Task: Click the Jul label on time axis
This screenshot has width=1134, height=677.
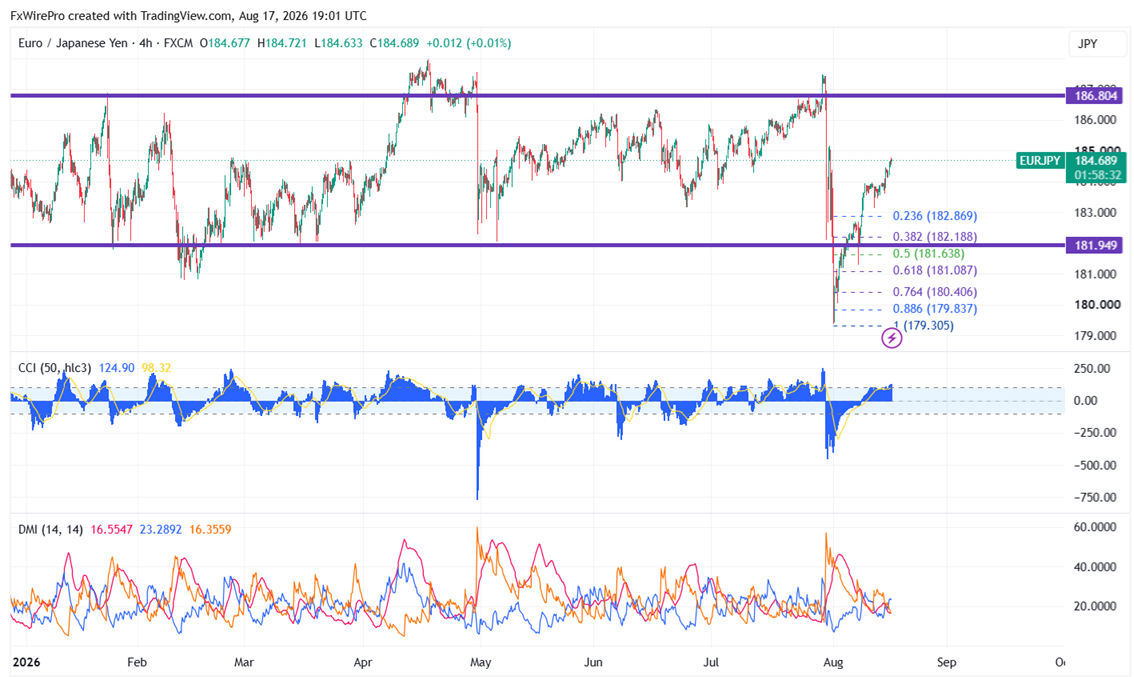Action: [x=712, y=662]
